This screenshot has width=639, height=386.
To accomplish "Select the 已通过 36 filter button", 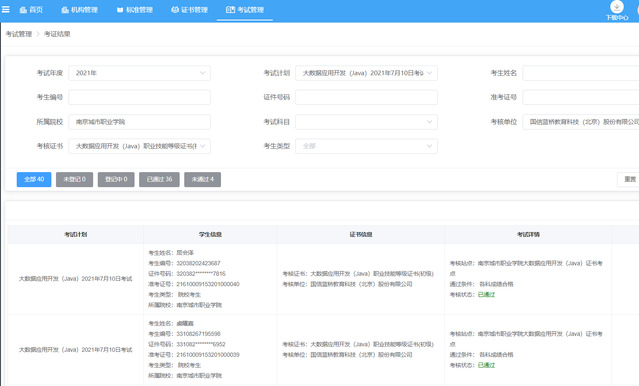I will (x=159, y=179).
